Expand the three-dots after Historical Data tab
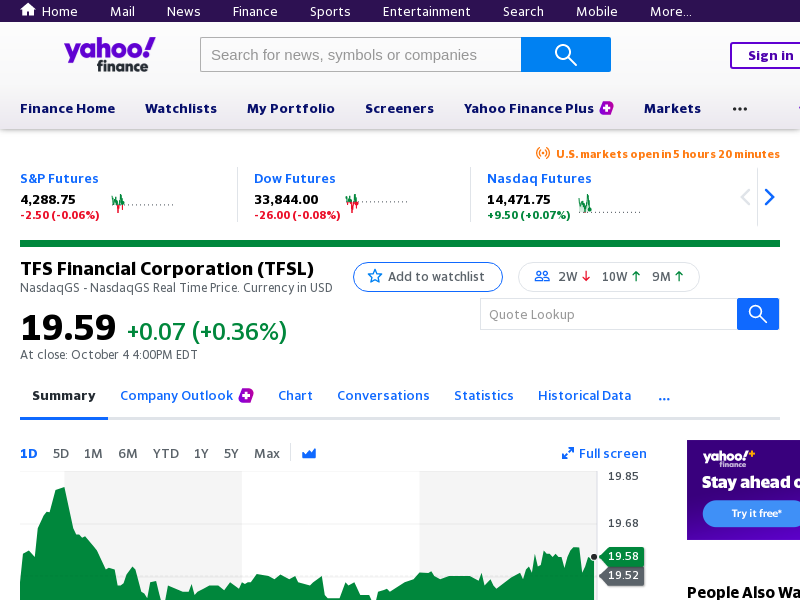The image size is (800, 600). (664, 397)
